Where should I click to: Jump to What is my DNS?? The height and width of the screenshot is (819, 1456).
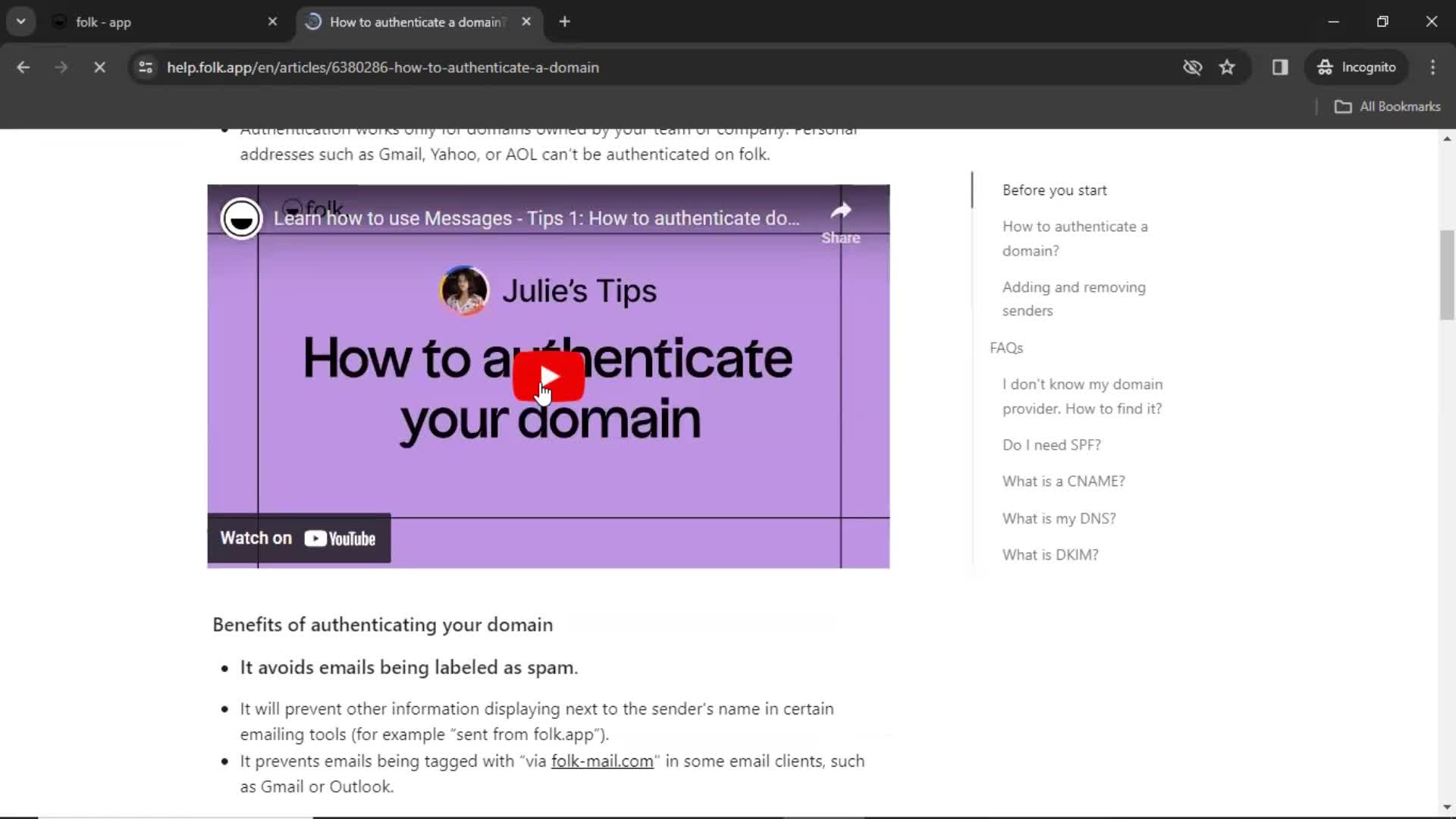click(1059, 519)
